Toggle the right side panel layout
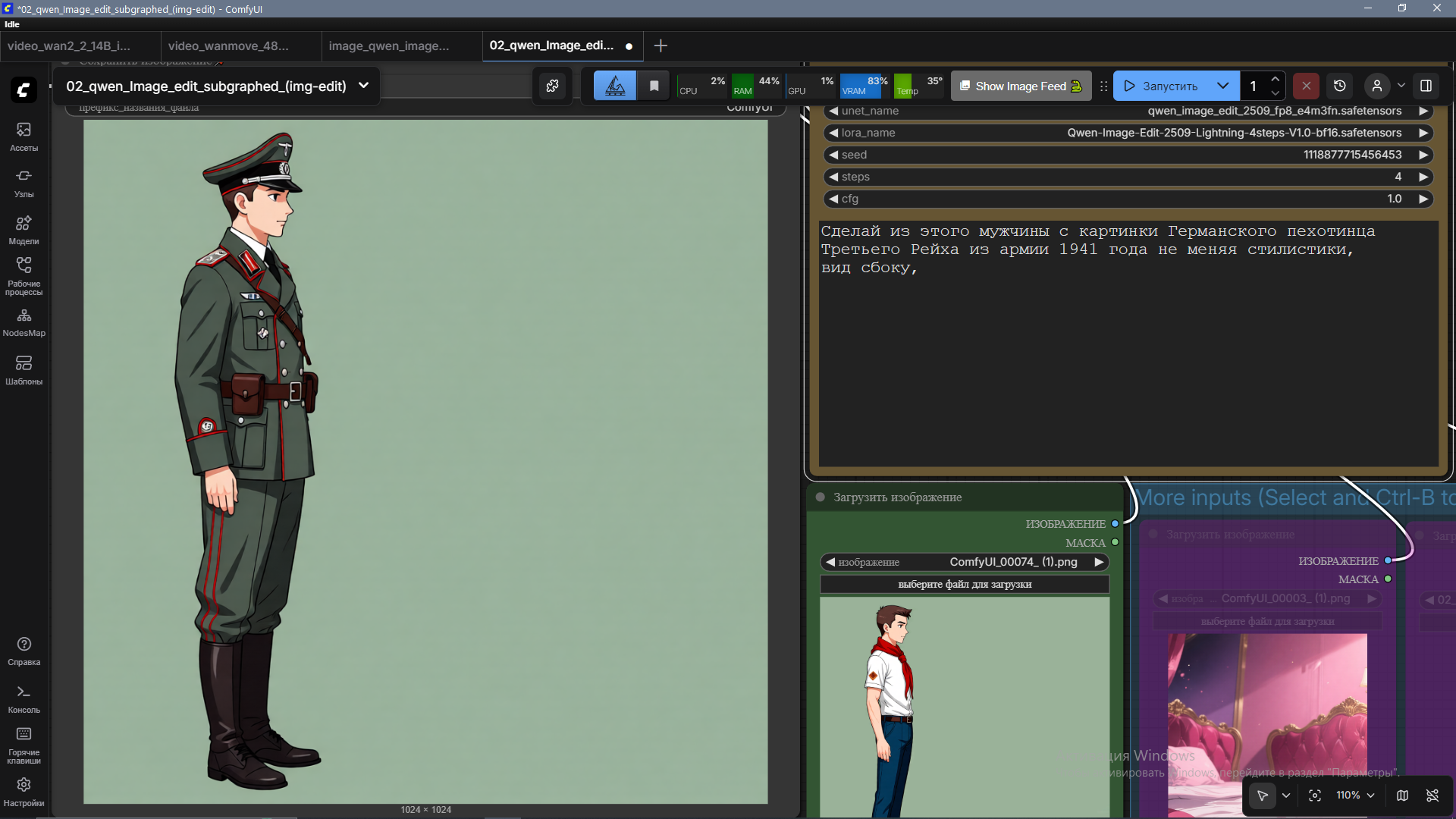 click(x=1426, y=86)
